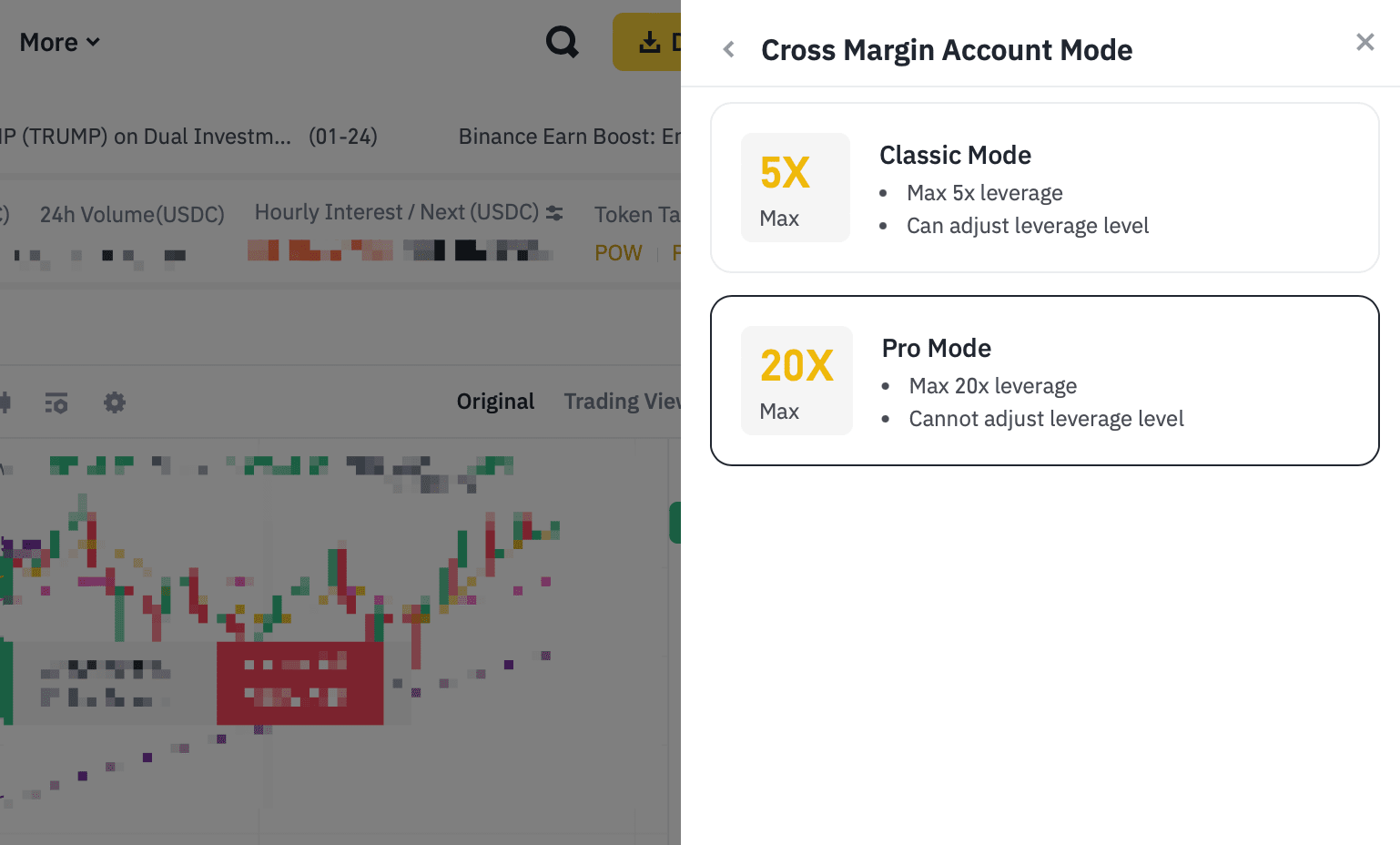Open the chart indicators list icon
The image size is (1400, 845).
pos(56,402)
